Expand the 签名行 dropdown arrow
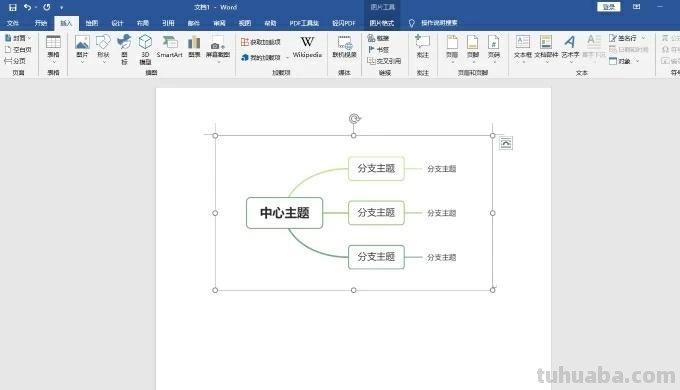The height and width of the screenshot is (390, 680). 643,38
